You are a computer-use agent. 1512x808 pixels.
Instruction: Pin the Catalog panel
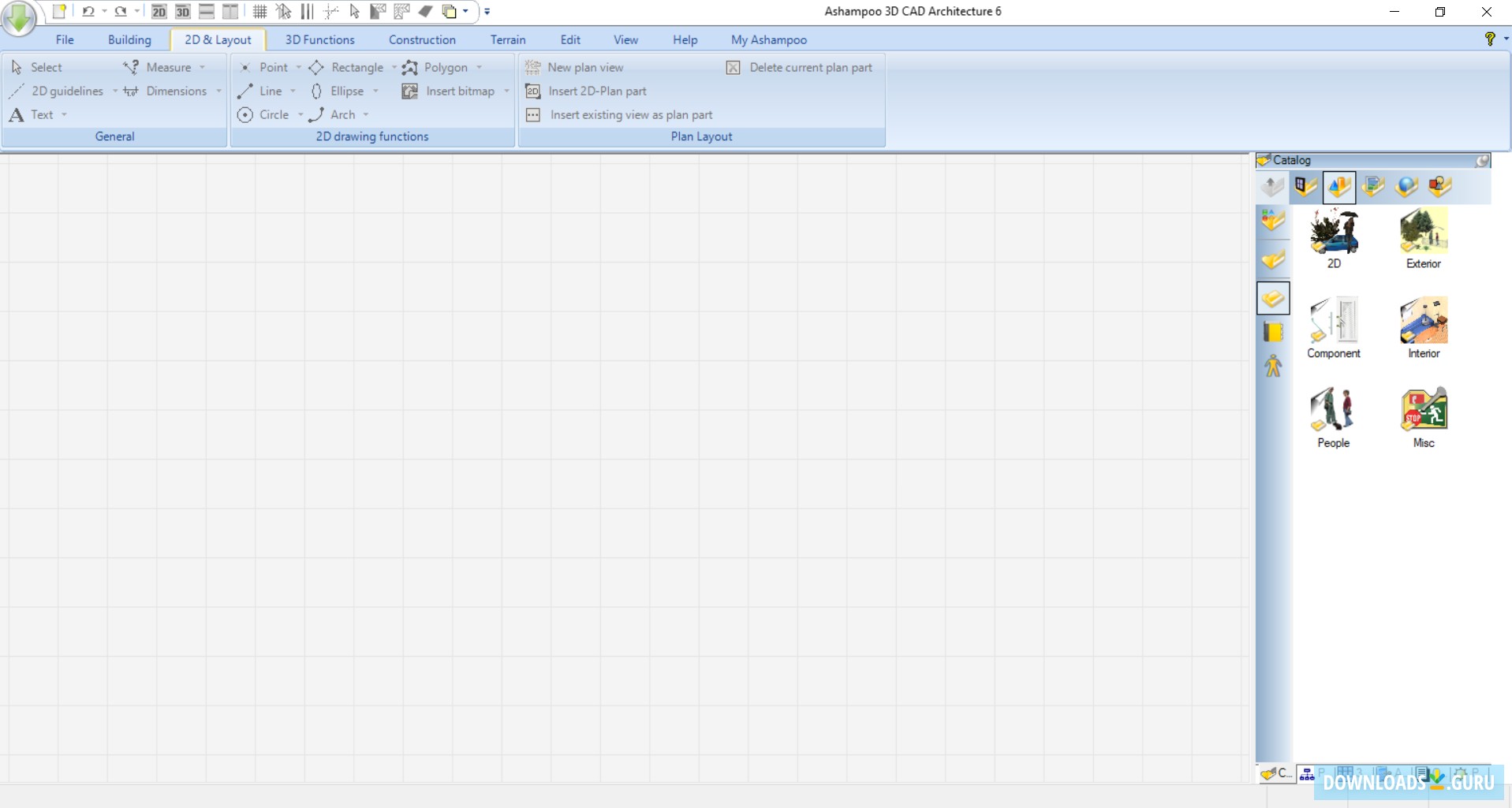1482,161
